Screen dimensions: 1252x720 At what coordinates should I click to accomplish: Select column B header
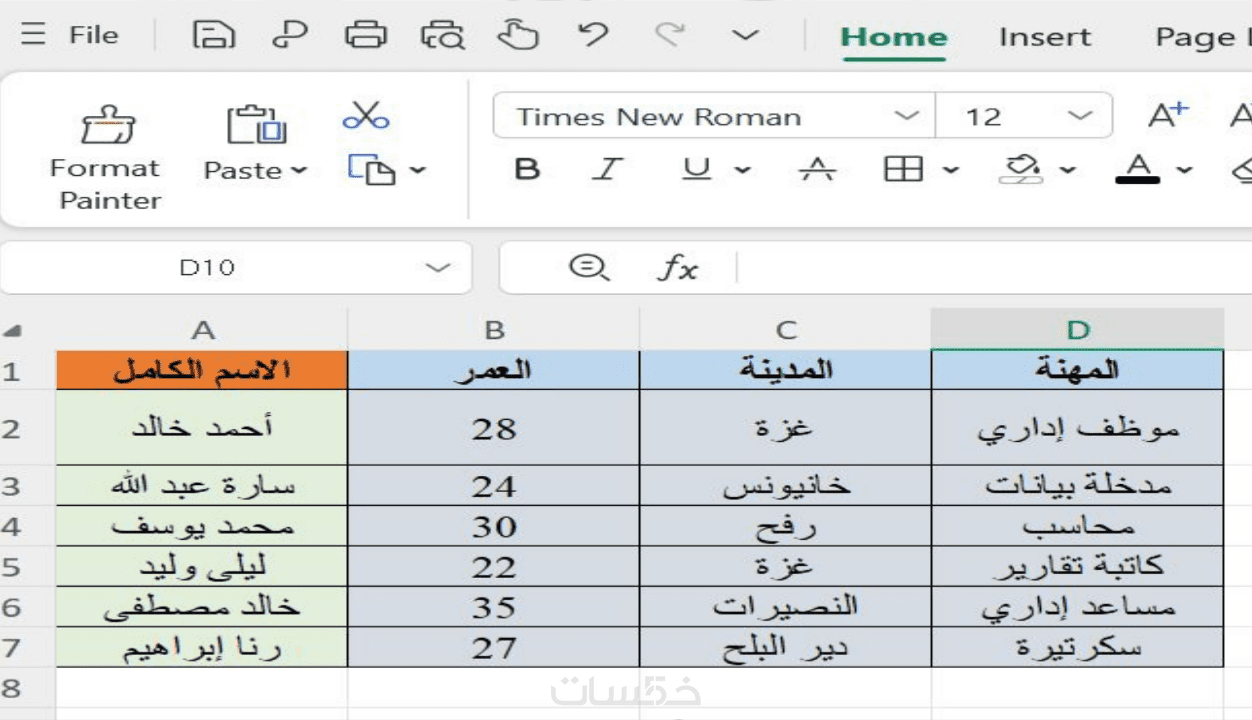coord(494,330)
